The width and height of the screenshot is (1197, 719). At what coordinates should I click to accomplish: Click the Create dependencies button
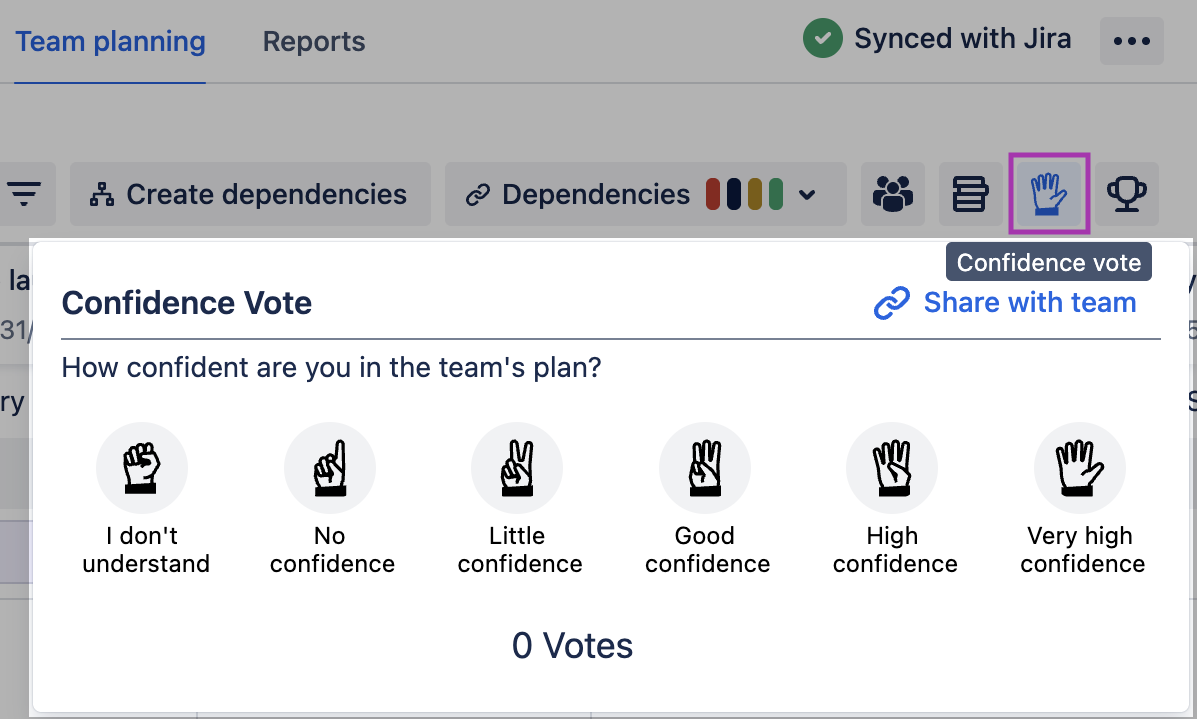coord(250,194)
